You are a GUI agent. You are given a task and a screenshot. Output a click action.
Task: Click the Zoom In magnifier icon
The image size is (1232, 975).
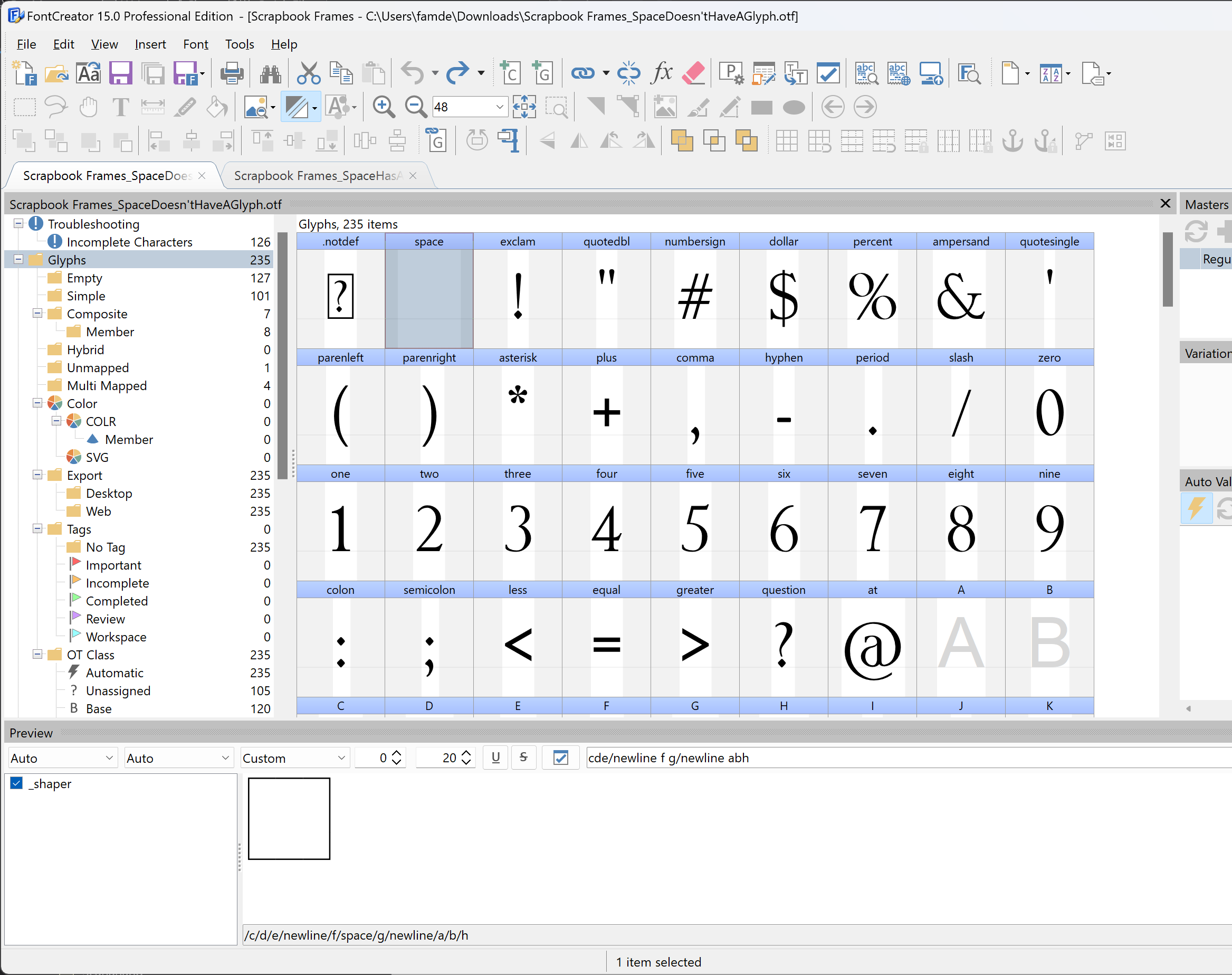pos(384,107)
